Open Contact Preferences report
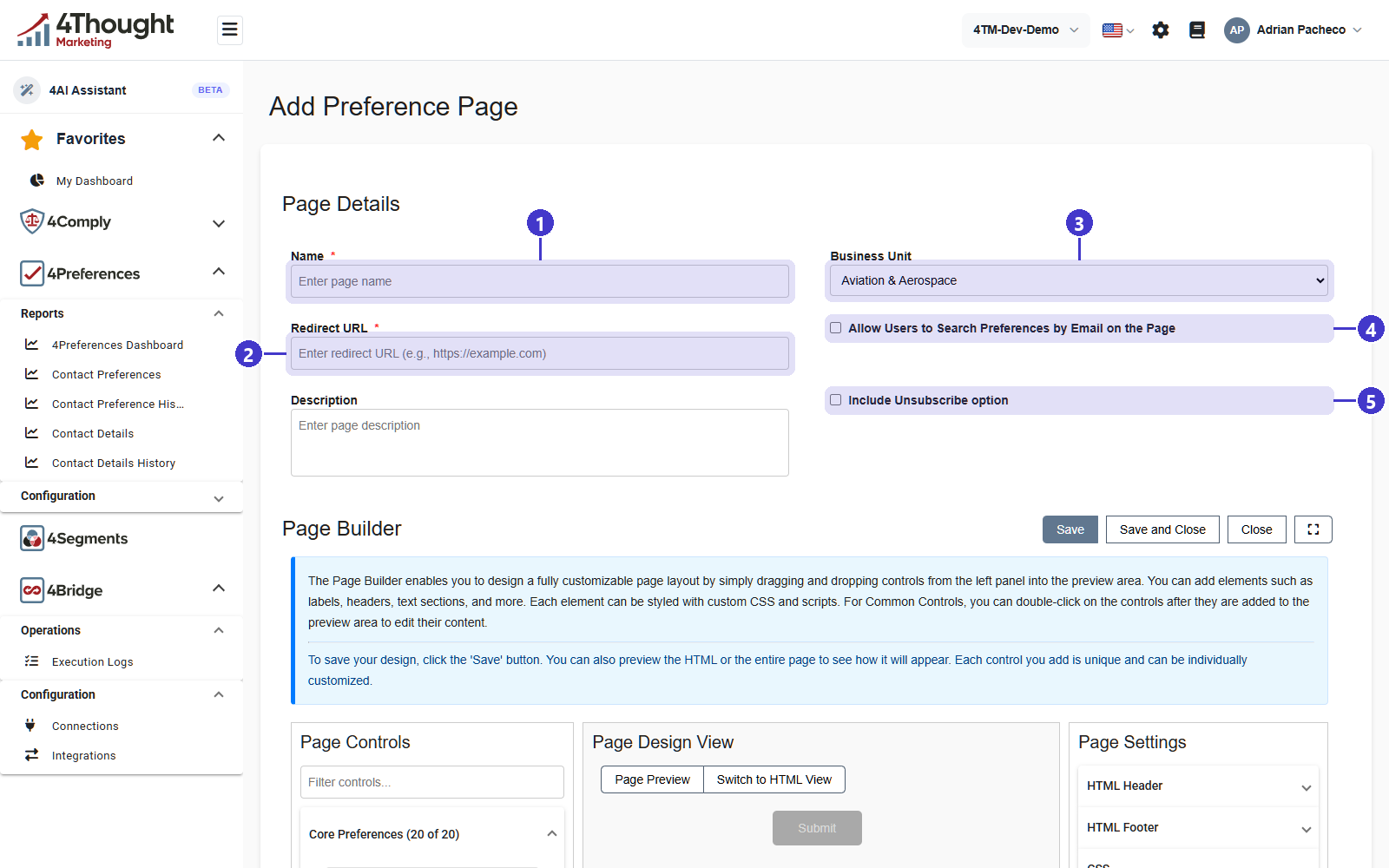 [106, 374]
